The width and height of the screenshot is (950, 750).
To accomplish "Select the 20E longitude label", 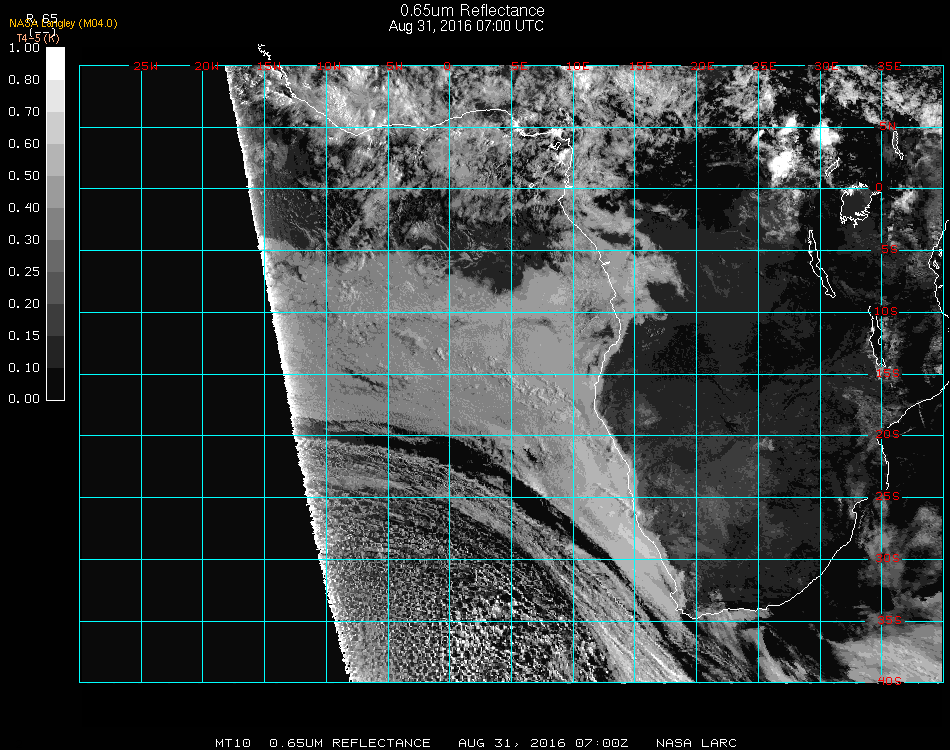I will click(x=703, y=66).
